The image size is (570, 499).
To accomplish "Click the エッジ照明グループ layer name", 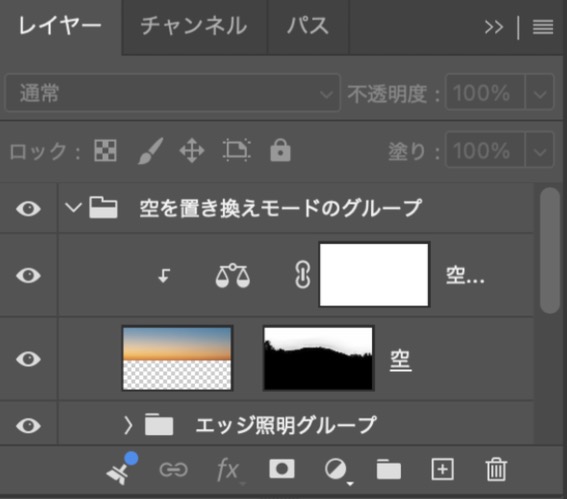I will pyautogui.click(x=286, y=425).
